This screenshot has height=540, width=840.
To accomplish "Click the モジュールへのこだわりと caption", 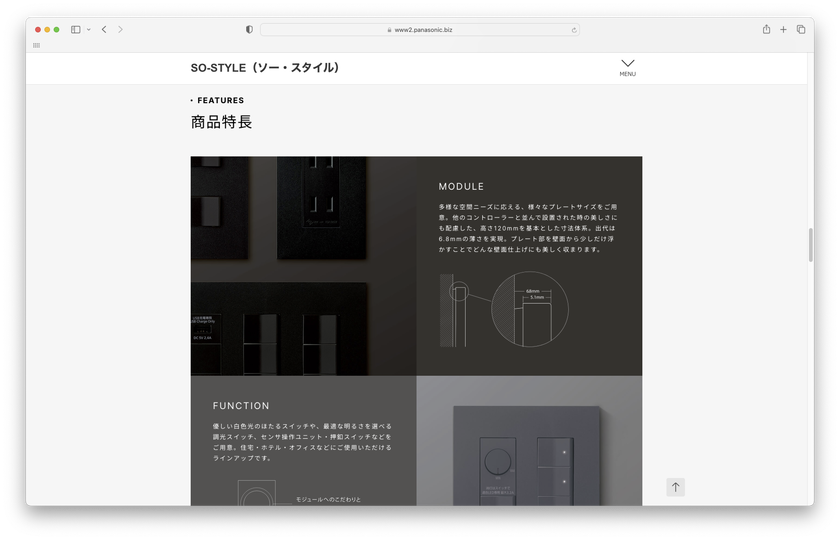I will 328,499.
